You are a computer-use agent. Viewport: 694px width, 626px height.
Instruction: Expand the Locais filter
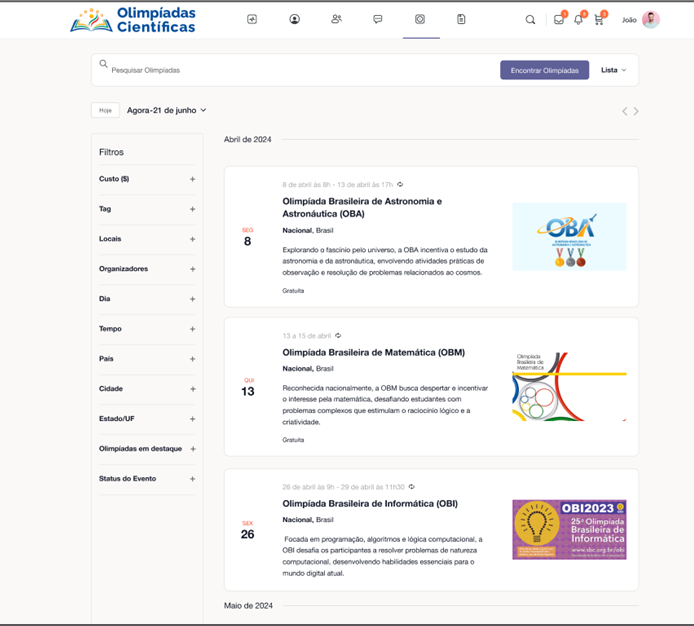pyautogui.click(x=147, y=239)
